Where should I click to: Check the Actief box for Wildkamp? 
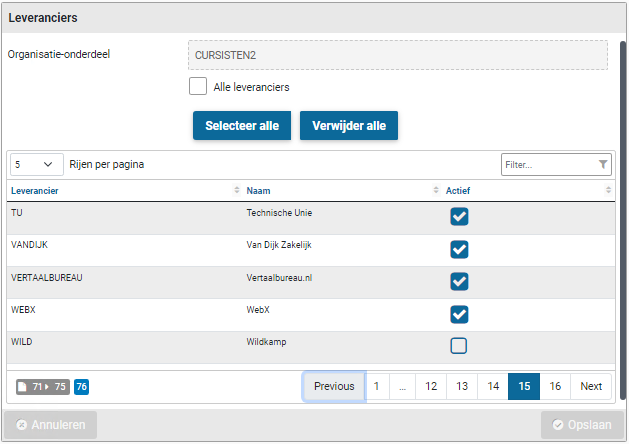pyautogui.click(x=459, y=346)
